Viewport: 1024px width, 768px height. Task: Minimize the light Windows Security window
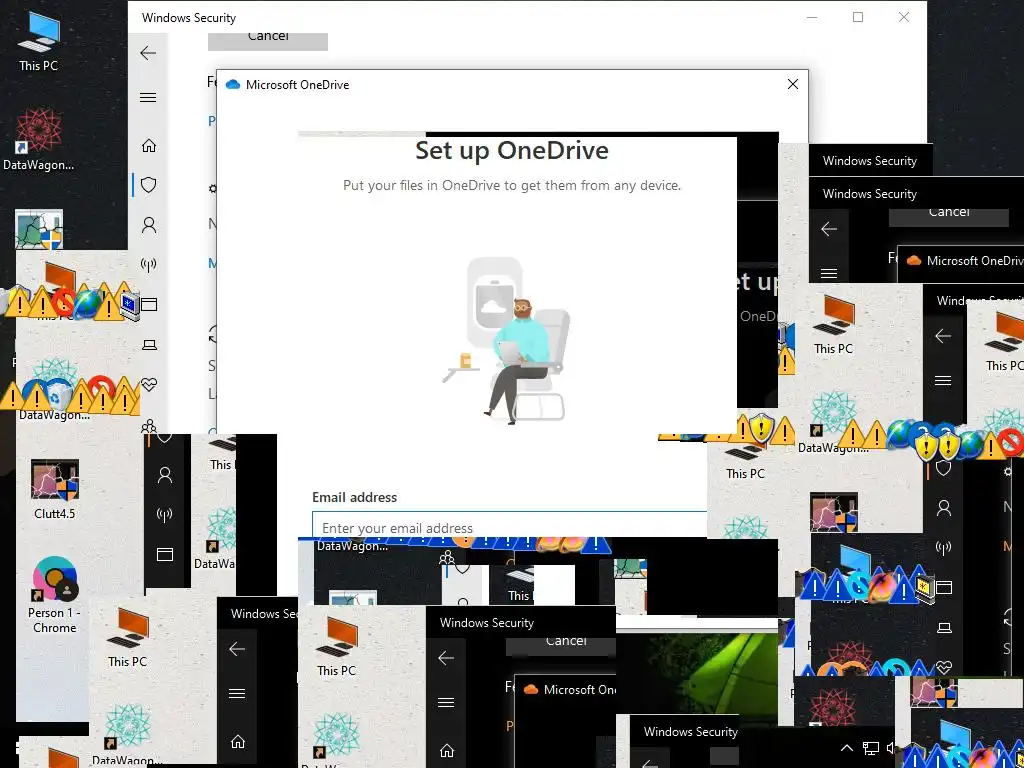pos(812,18)
